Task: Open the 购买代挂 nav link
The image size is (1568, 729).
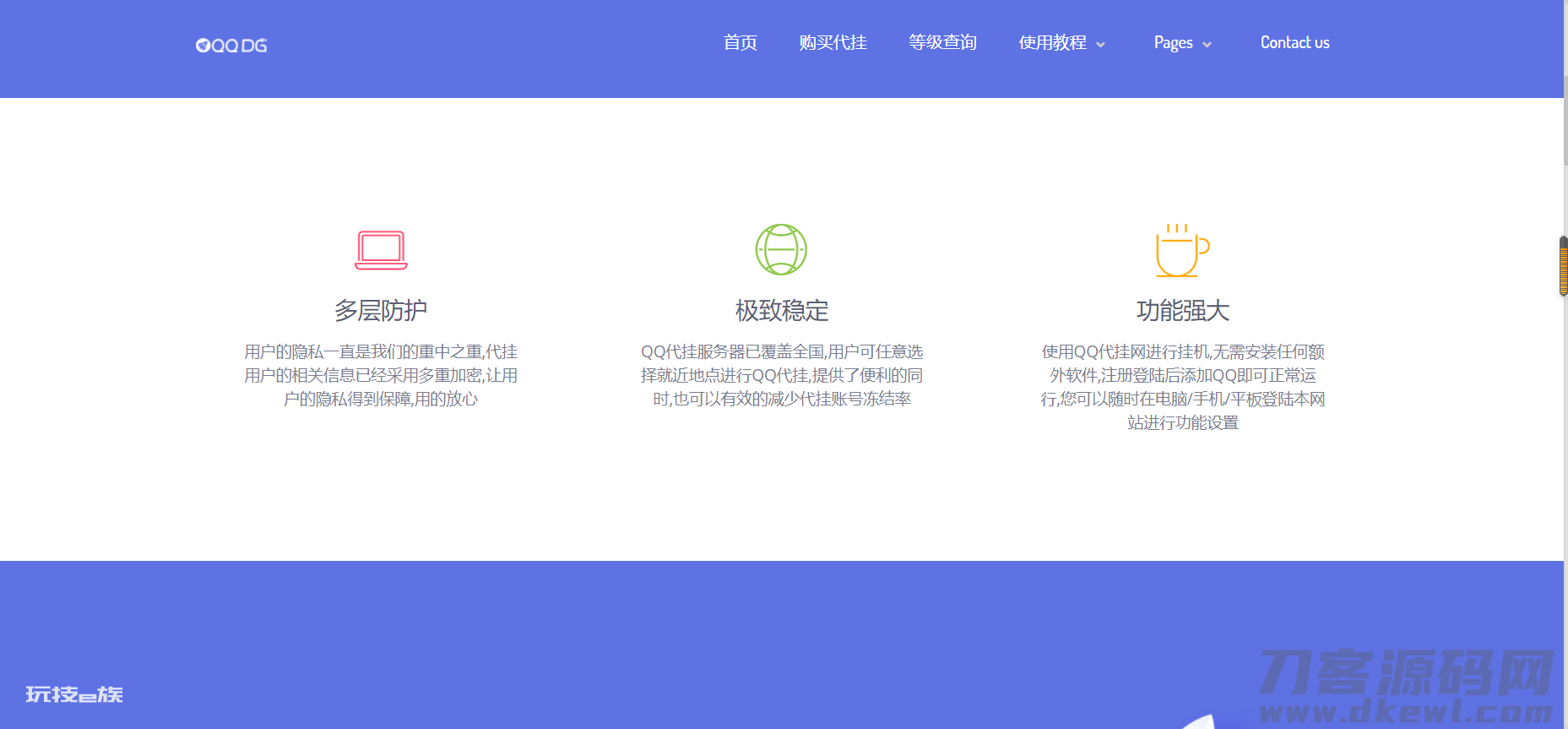Action: [x=833, y=42]
